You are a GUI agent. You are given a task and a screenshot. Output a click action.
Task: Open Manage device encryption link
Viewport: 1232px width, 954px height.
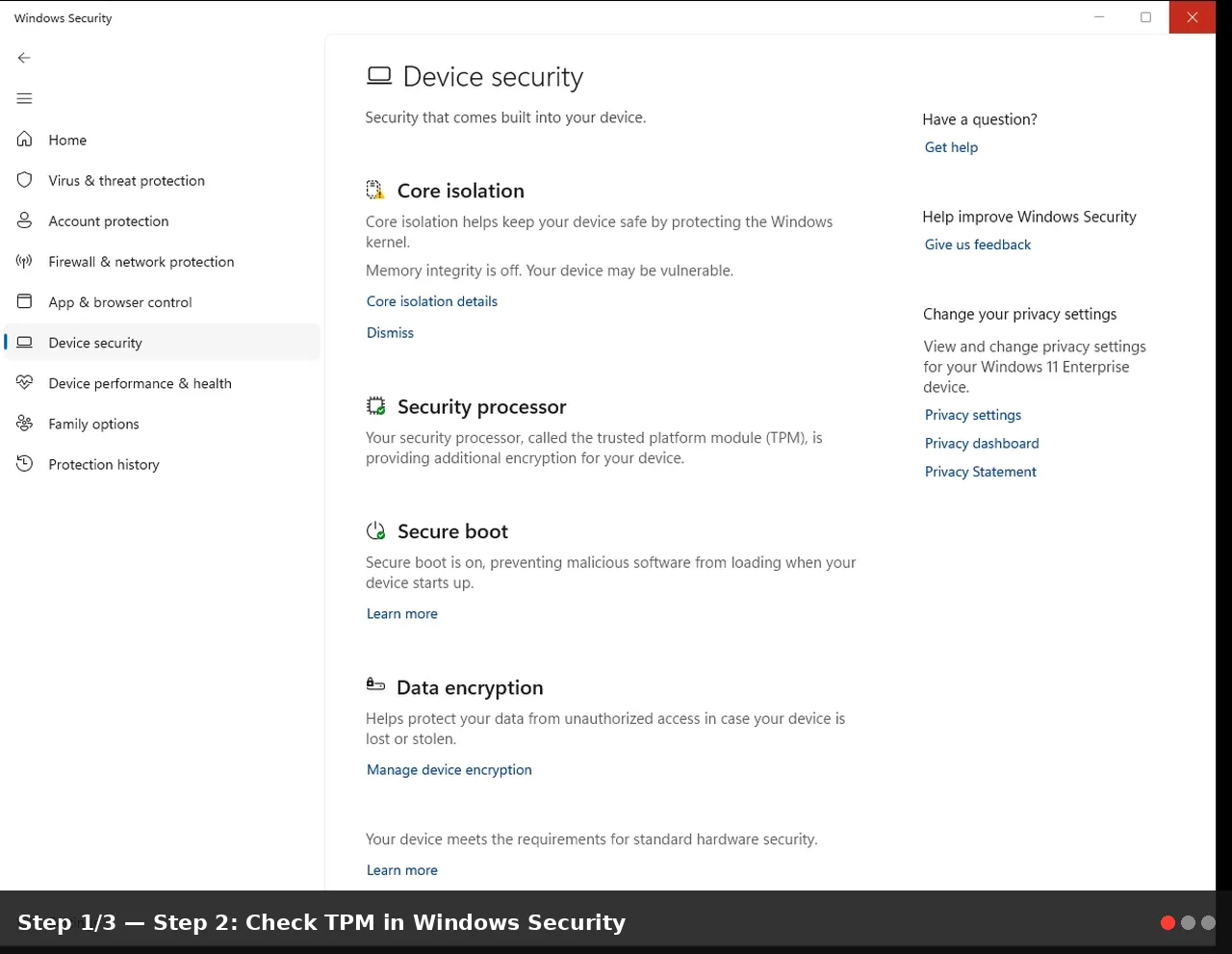point(449,770)
